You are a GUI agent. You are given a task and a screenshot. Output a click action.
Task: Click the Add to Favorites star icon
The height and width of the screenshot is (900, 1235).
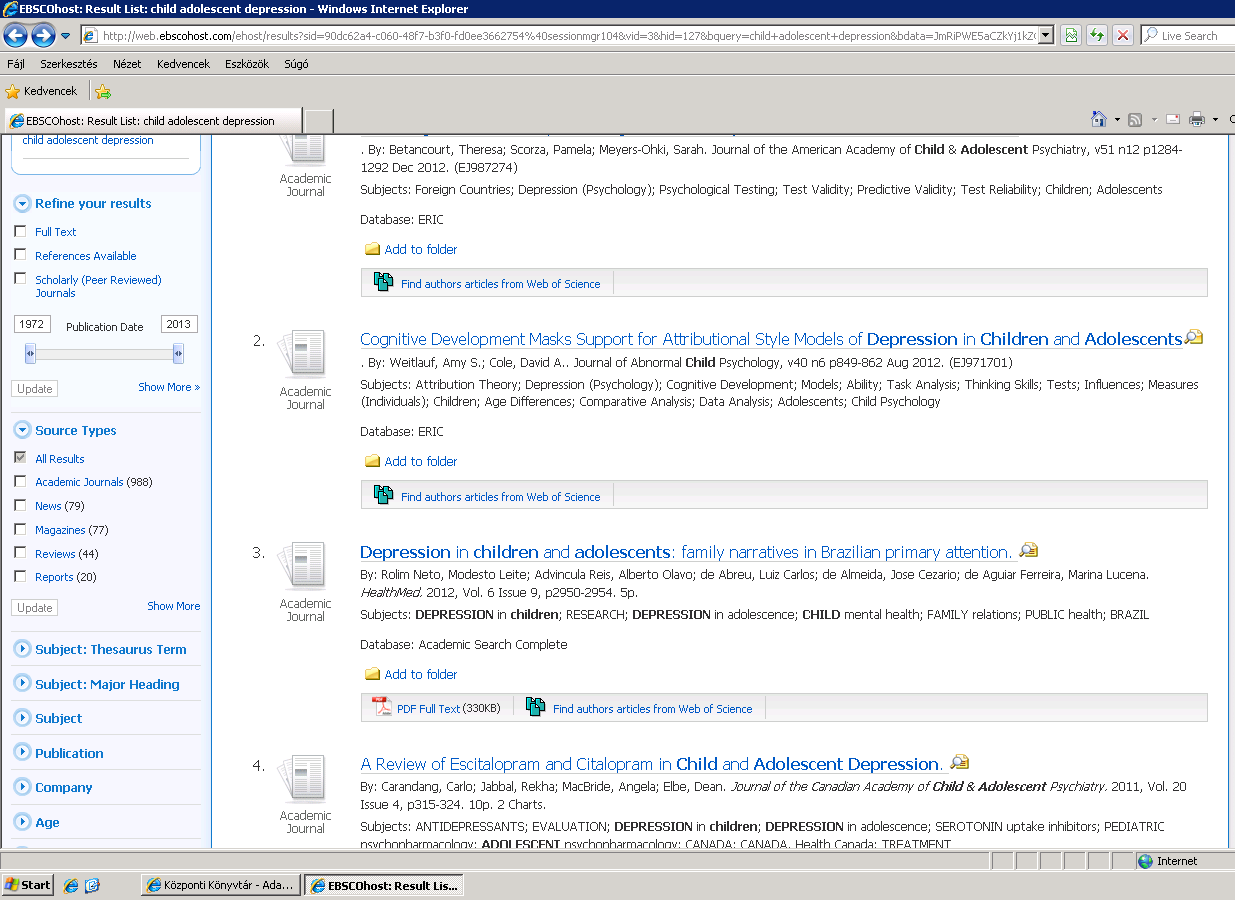102,91
